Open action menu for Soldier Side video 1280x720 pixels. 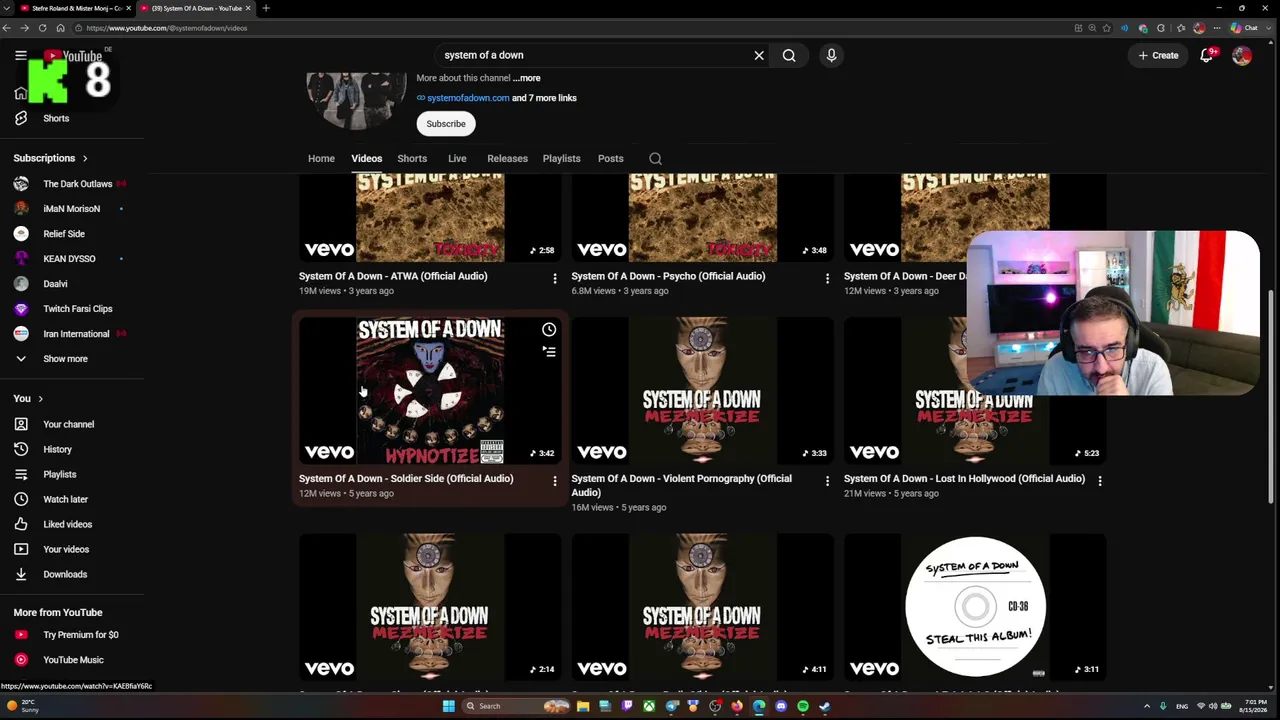[555, 481]
